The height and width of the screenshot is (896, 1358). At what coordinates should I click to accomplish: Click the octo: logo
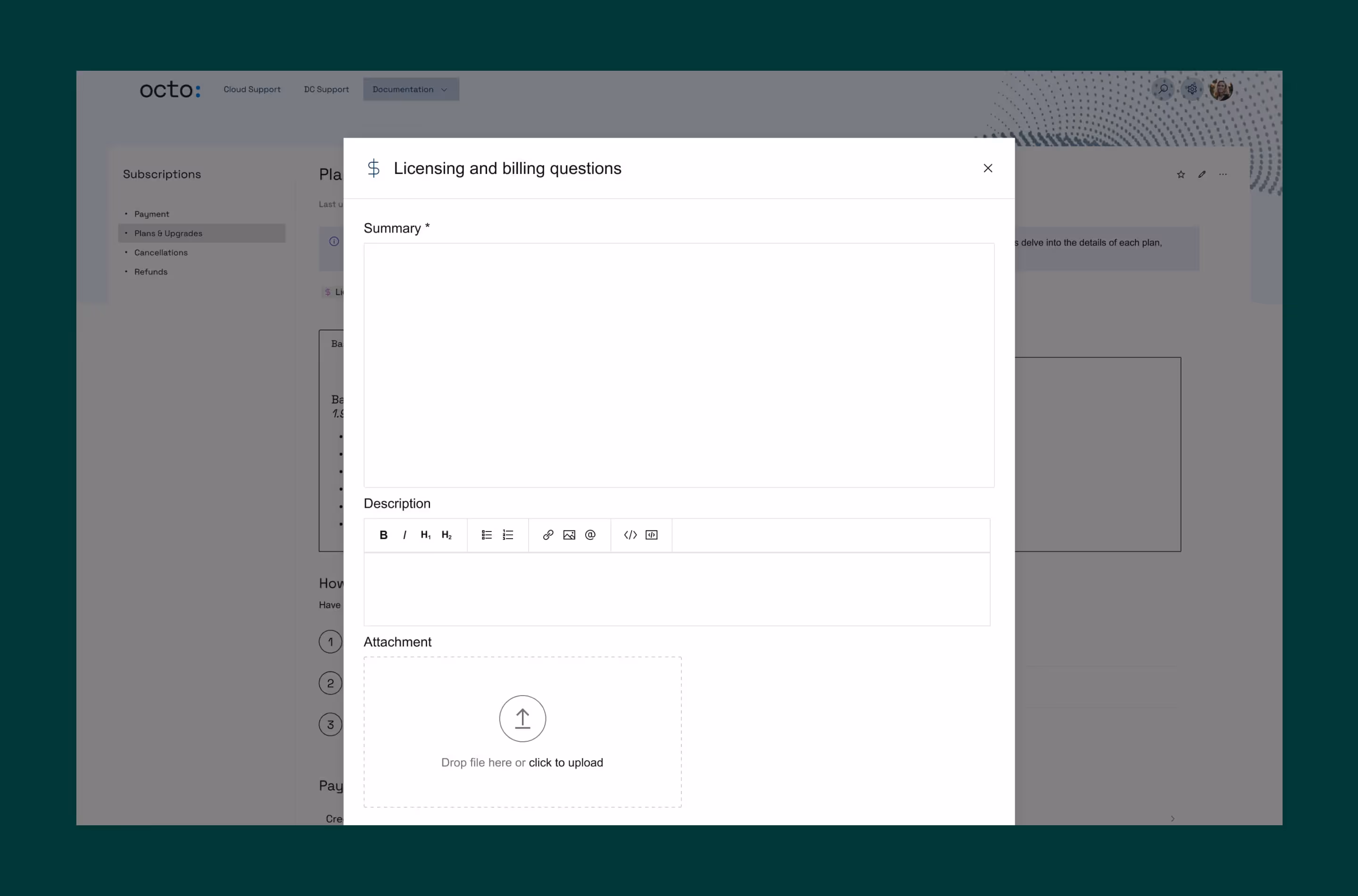pyautogui.click(x=170, y=89)
